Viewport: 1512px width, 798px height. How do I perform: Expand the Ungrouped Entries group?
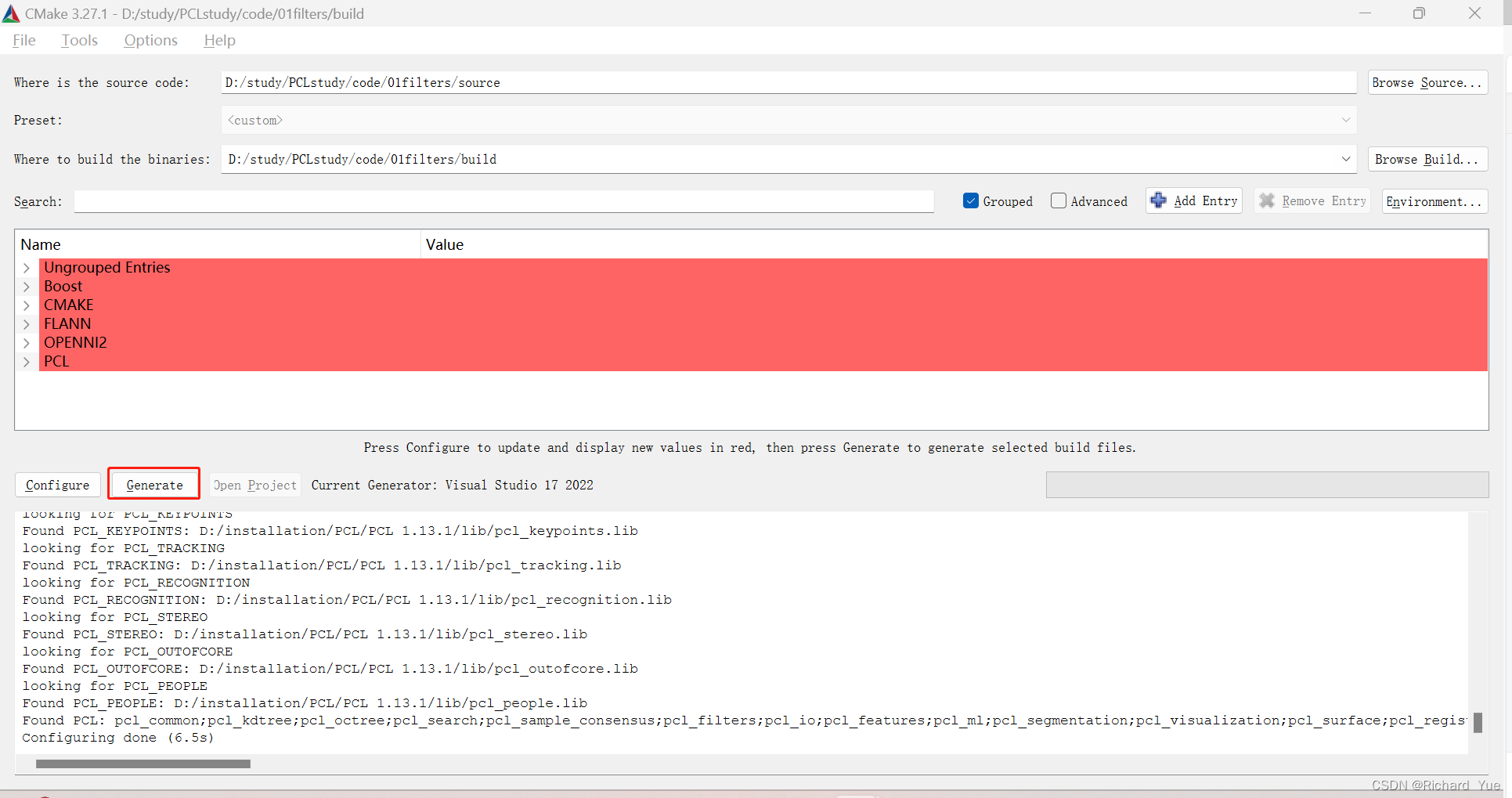[27, 268]
